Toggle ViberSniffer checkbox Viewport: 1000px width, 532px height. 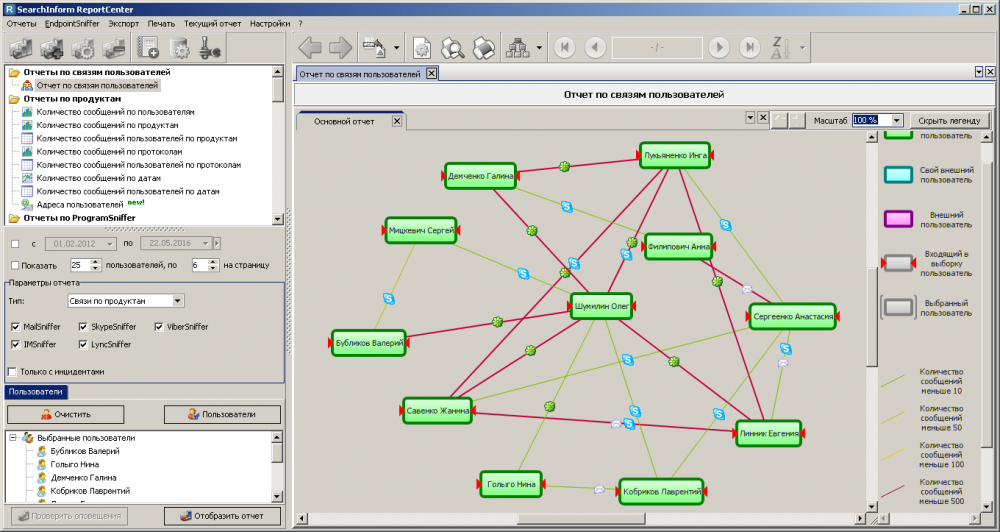tap(159, 327)
